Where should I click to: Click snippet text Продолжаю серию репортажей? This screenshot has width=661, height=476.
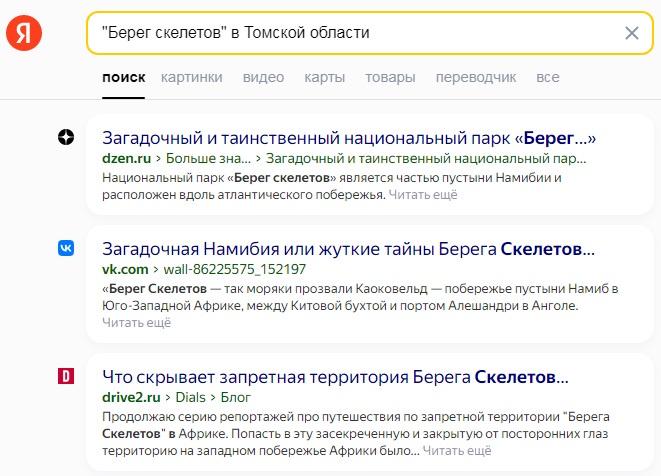198,417
